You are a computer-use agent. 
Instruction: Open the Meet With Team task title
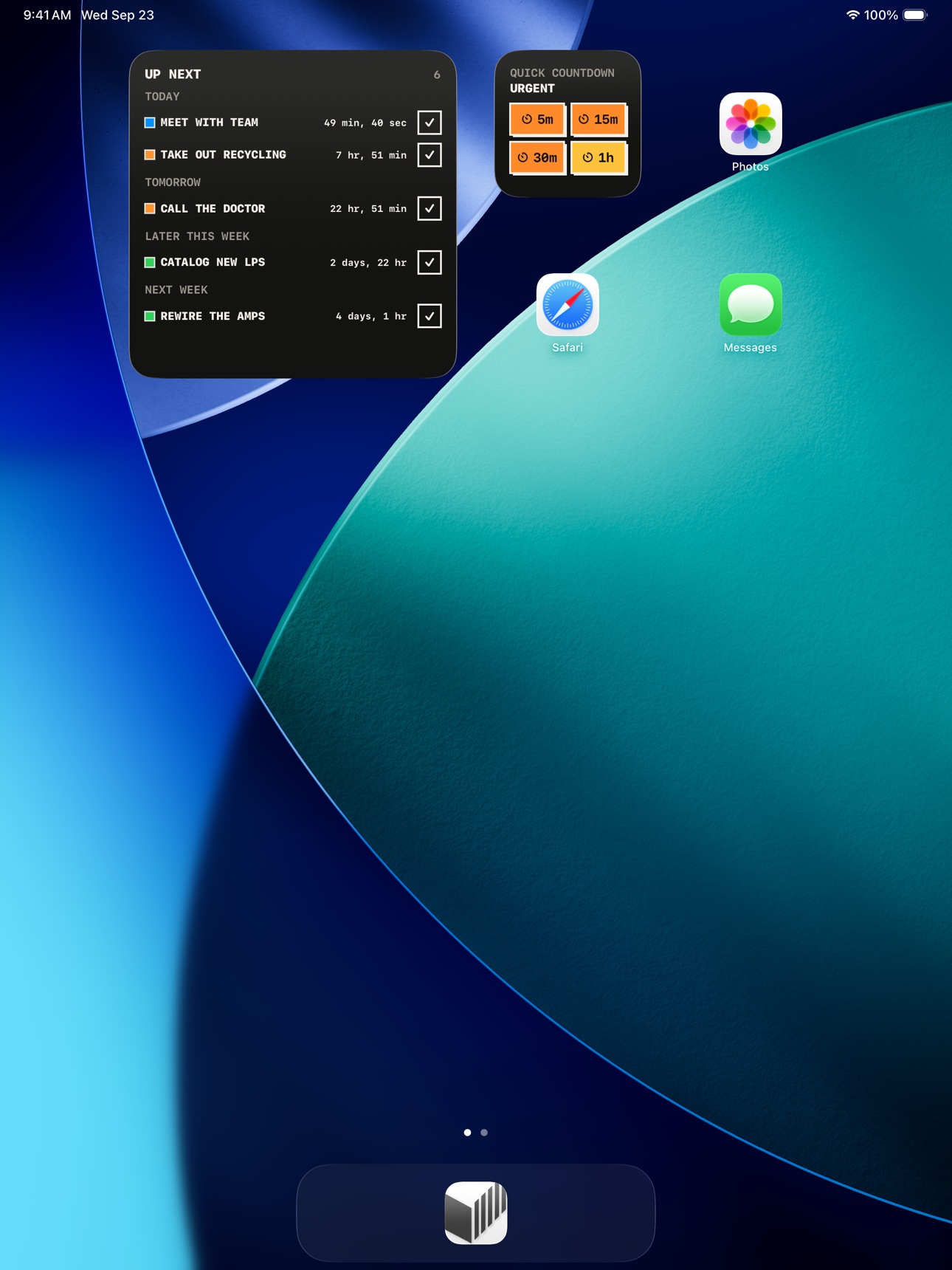210,123
